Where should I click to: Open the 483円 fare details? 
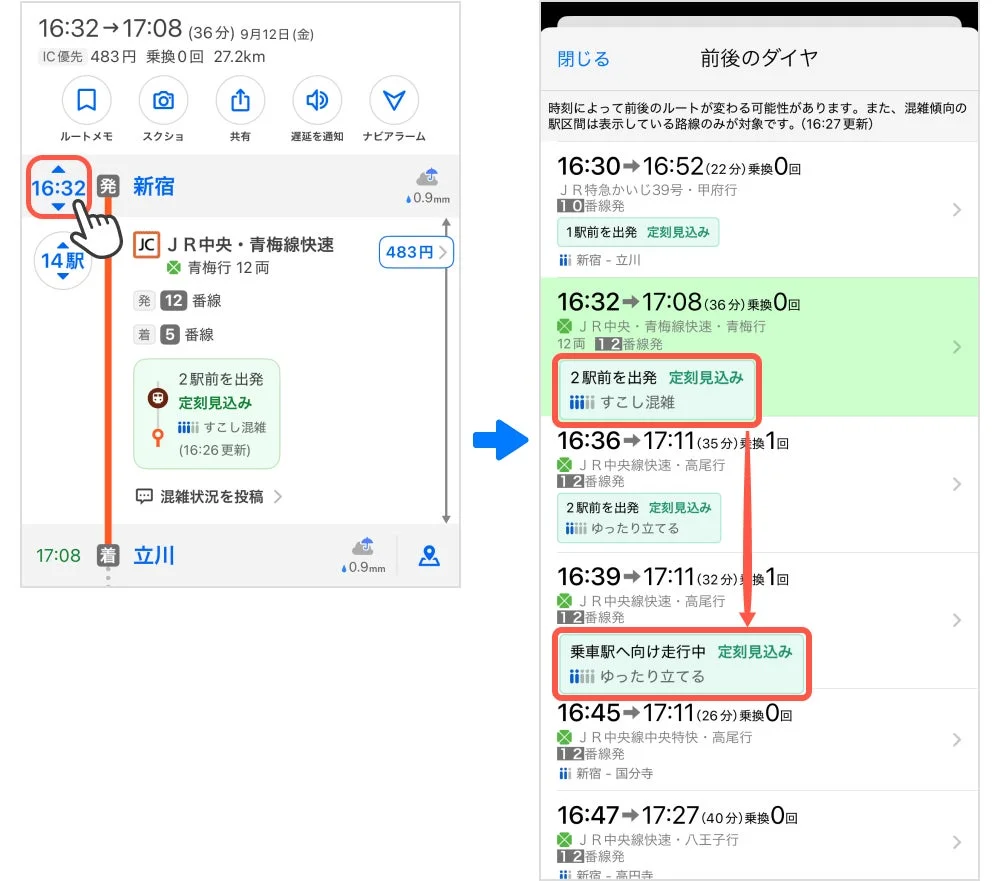coord(415,253)
